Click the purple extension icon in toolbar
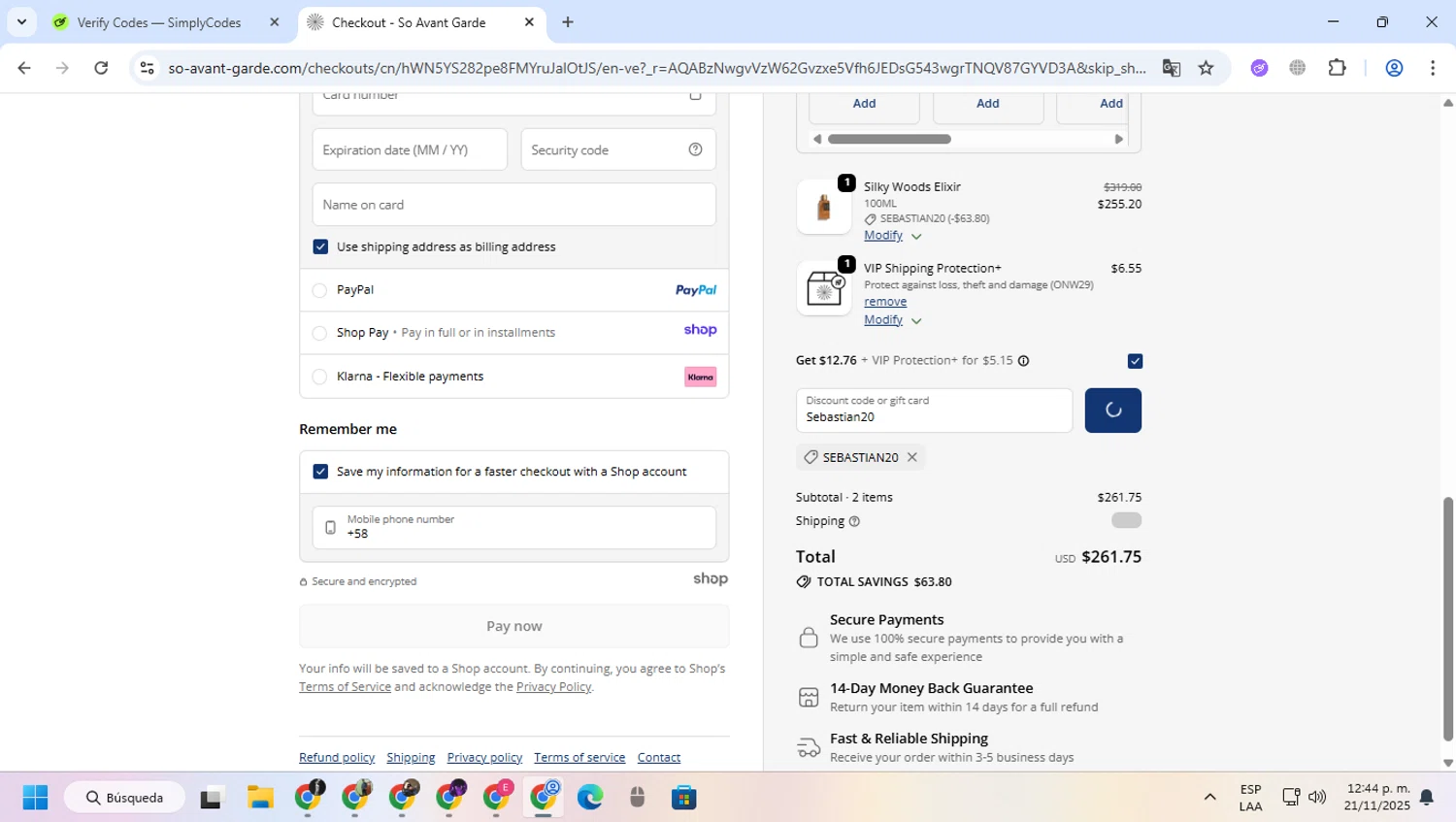The width and height of the screenshot is (1456, 822). click(1260, 68)
